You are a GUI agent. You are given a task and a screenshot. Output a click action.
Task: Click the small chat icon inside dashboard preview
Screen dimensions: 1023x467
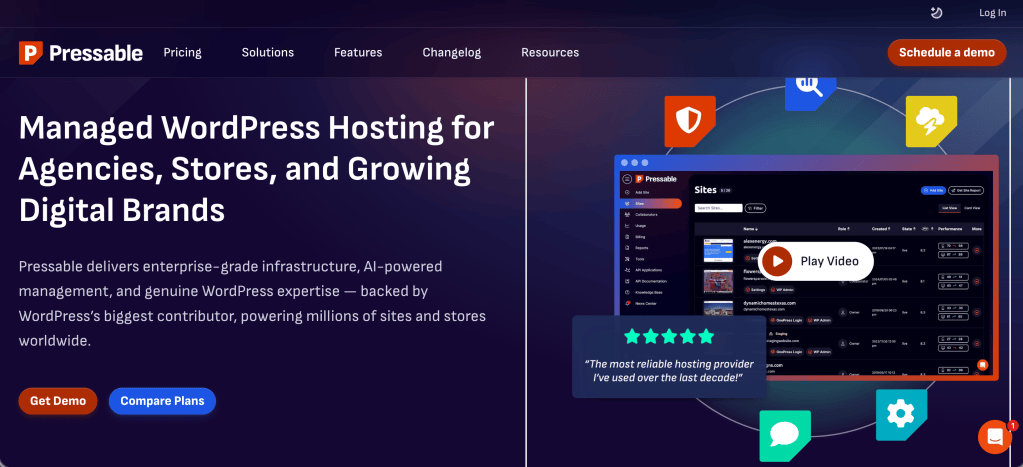coord(983,365)
